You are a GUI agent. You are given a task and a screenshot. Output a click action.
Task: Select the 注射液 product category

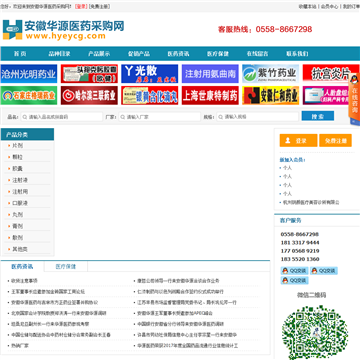[20, 180]
